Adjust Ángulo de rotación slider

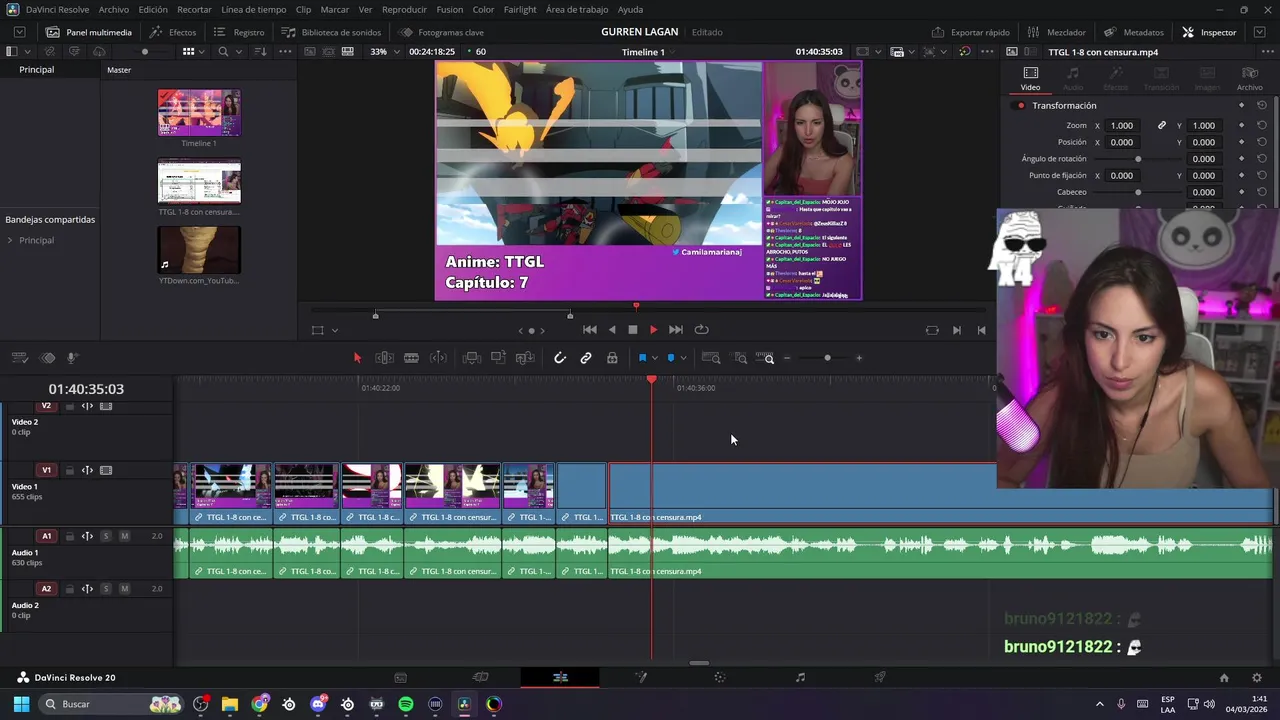(1138, 159)
